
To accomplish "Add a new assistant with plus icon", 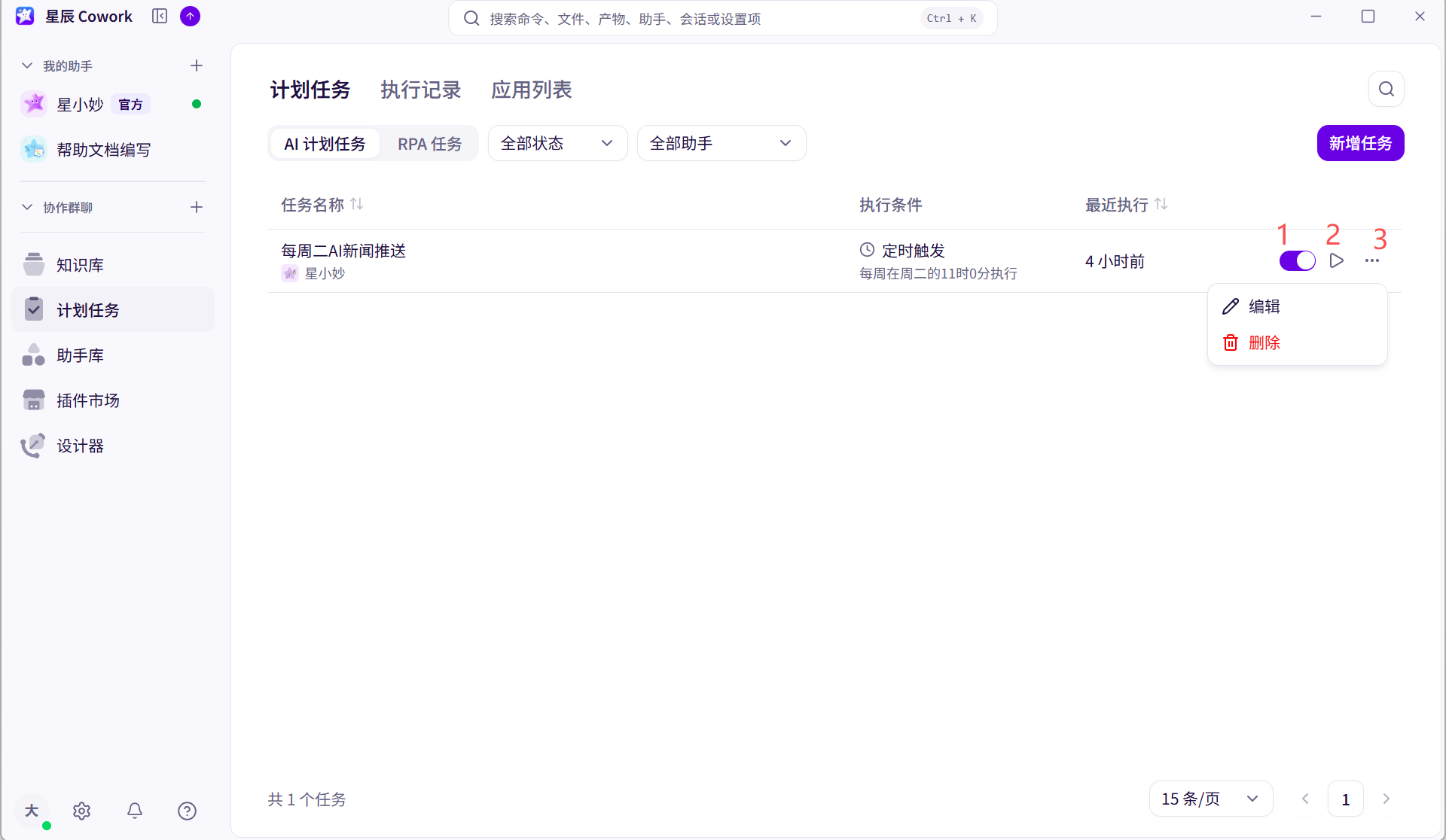I will pyautogui.click(x=197, y=66).
